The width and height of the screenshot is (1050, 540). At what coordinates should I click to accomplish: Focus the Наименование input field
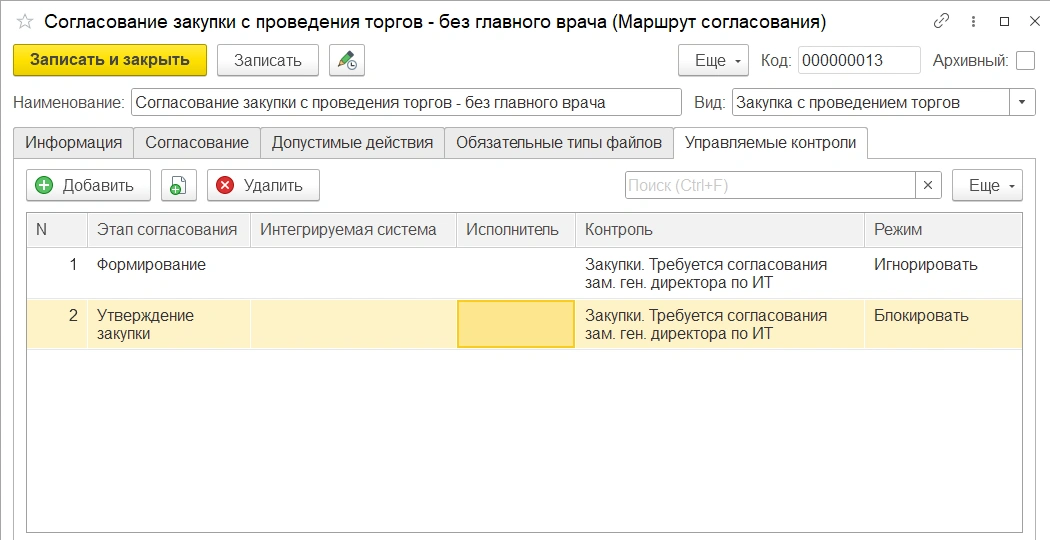point(406,103)
